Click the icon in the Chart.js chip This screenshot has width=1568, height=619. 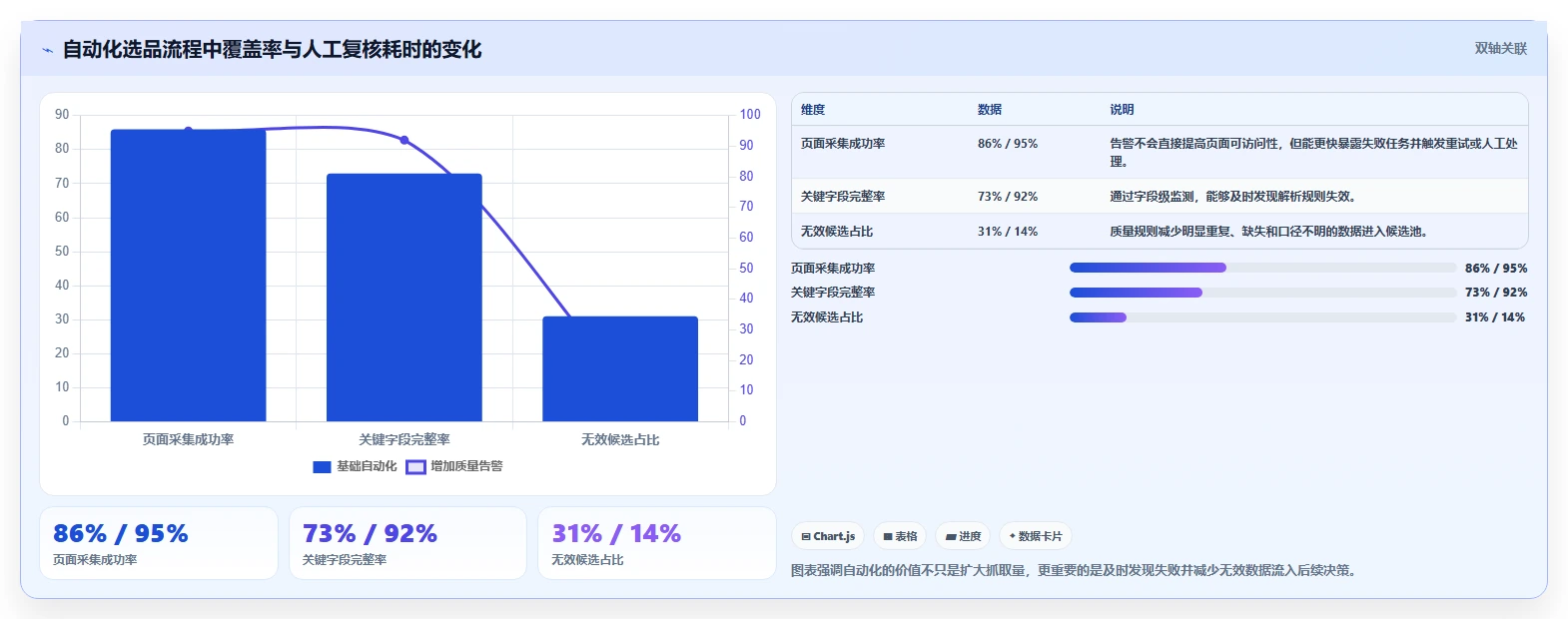[806, 537]
